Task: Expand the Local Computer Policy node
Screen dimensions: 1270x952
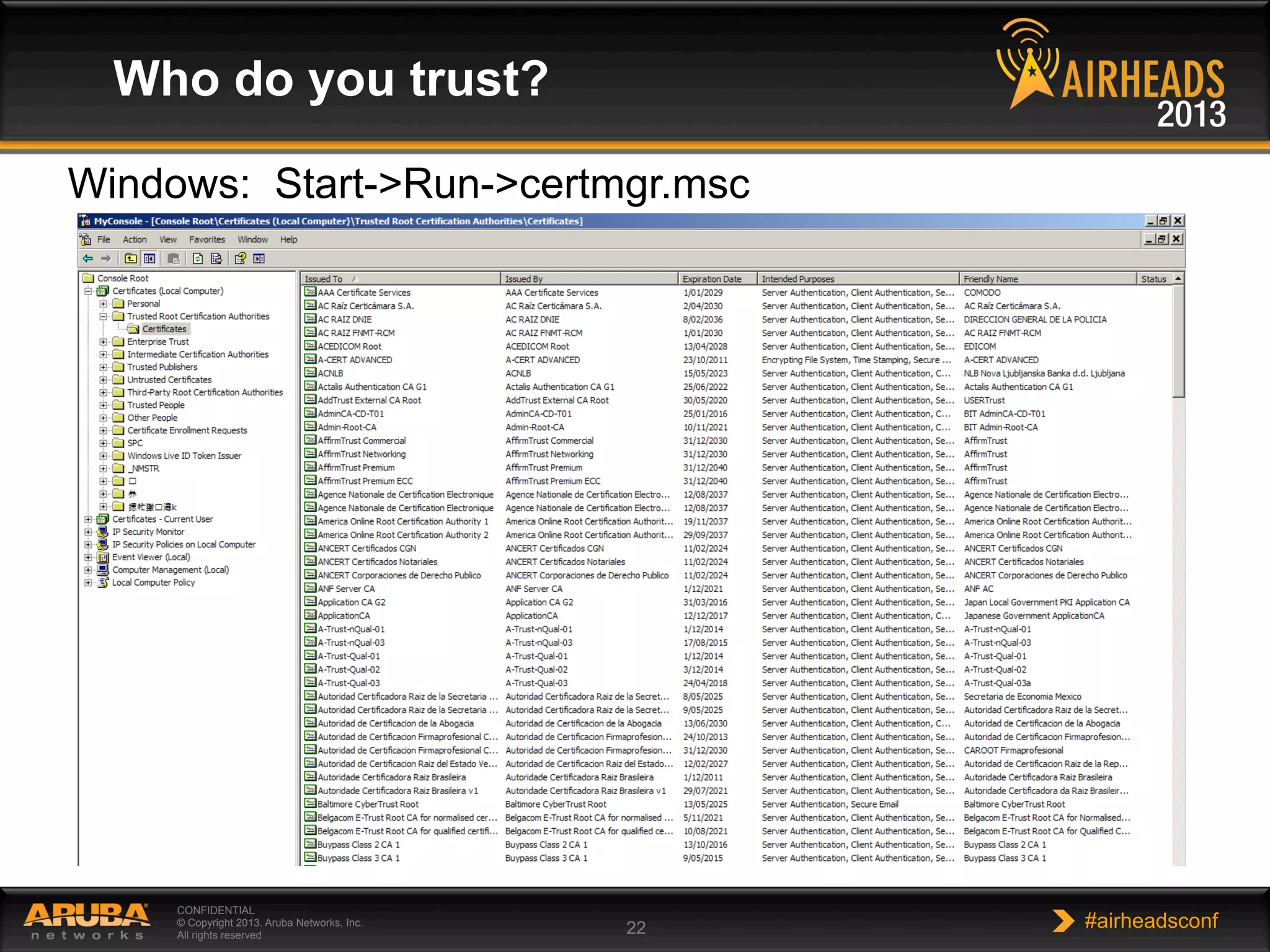Action: pyautogui.click(x=88, y=583)
